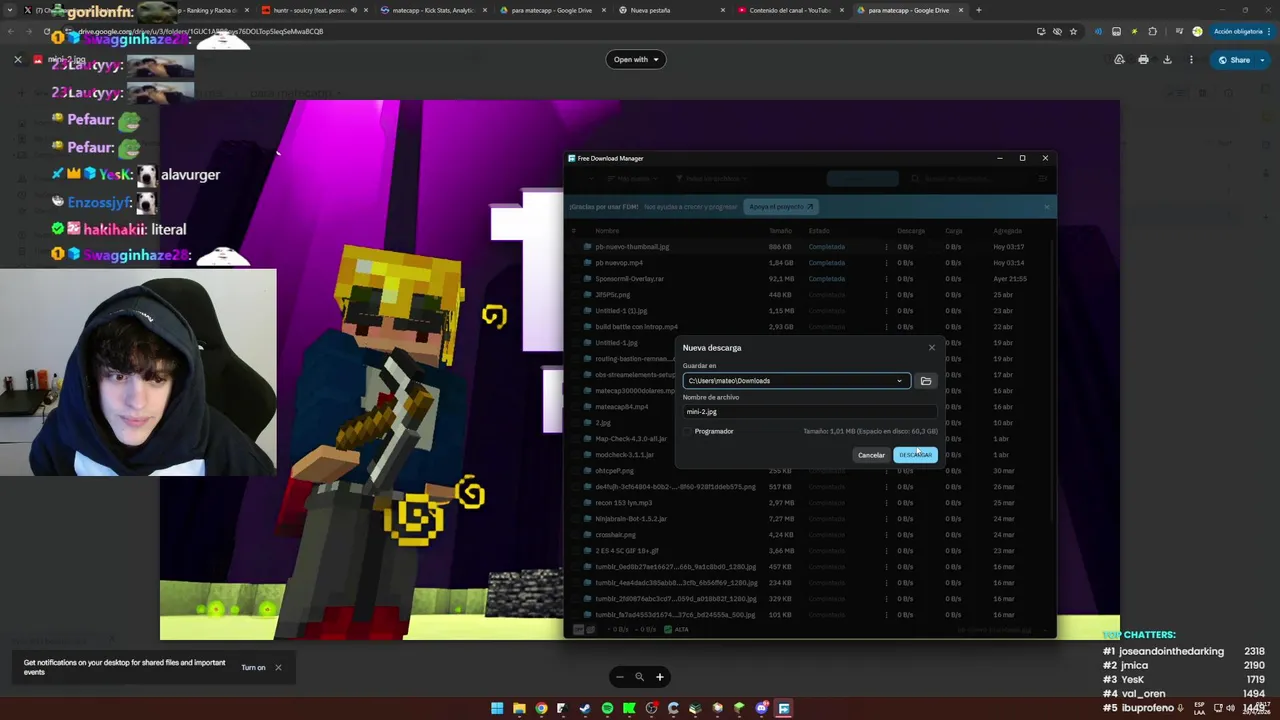Click the Drive viewer download icon
The height and width of the screenshot is (720, 1280).
1167,60
